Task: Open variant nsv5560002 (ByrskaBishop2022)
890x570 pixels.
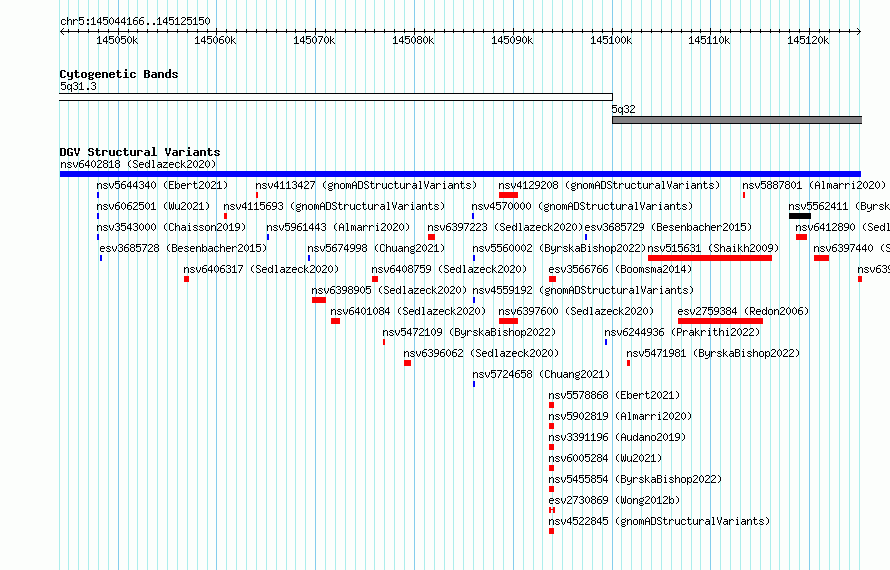Action: coord(559,248)
